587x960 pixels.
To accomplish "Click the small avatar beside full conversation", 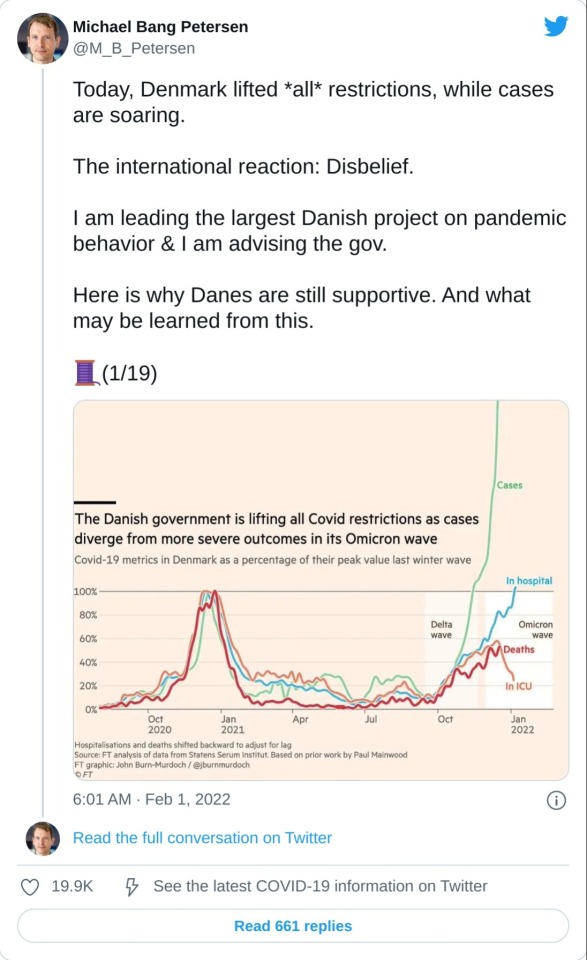I will click(x=42, y=838).
